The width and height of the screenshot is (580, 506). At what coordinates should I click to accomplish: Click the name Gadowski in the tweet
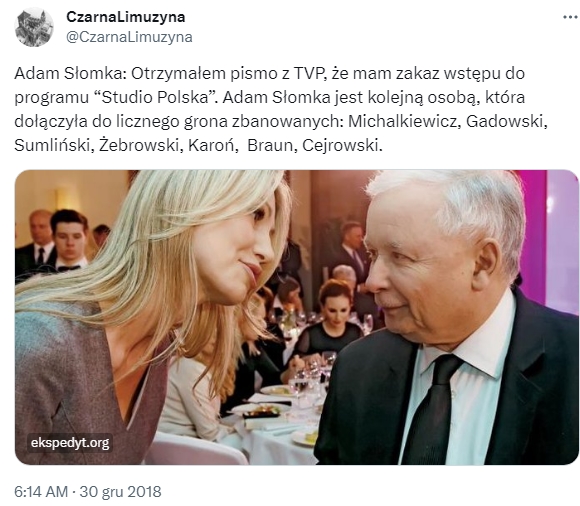tap(506, 121)
